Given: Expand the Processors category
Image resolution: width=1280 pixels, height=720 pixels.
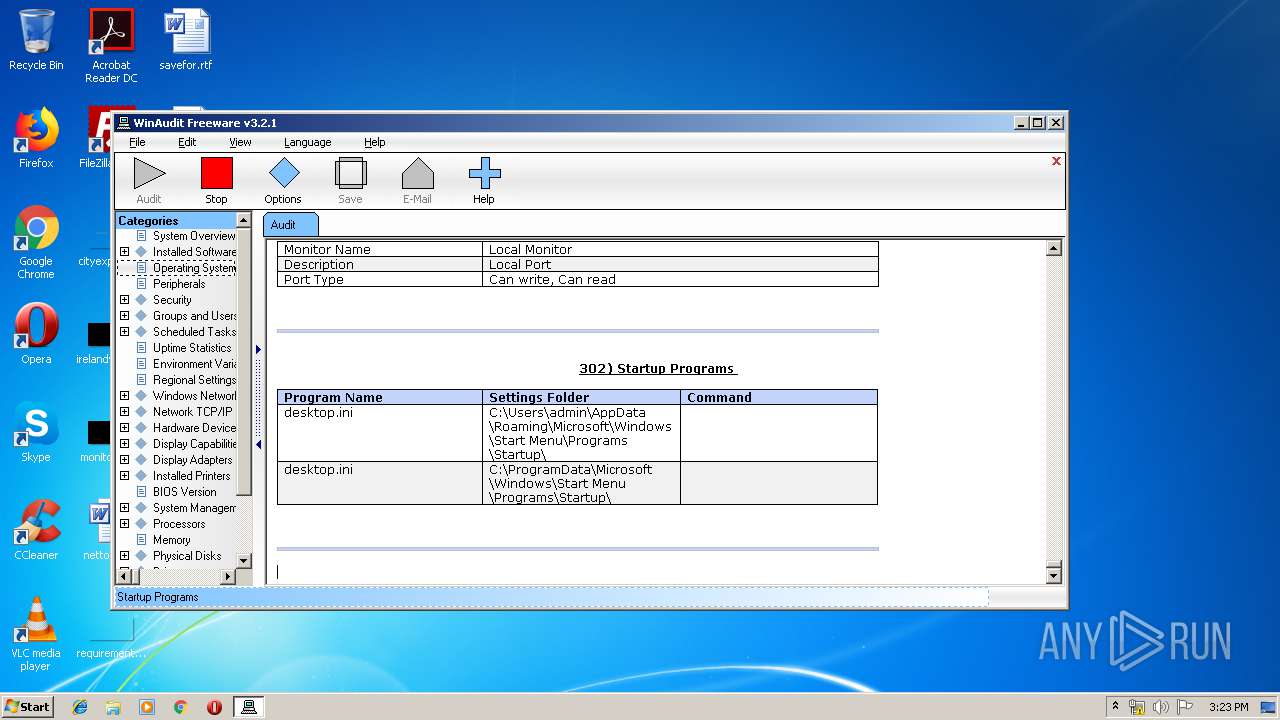Looking at the screenshot, I should [x=124, y=524].
